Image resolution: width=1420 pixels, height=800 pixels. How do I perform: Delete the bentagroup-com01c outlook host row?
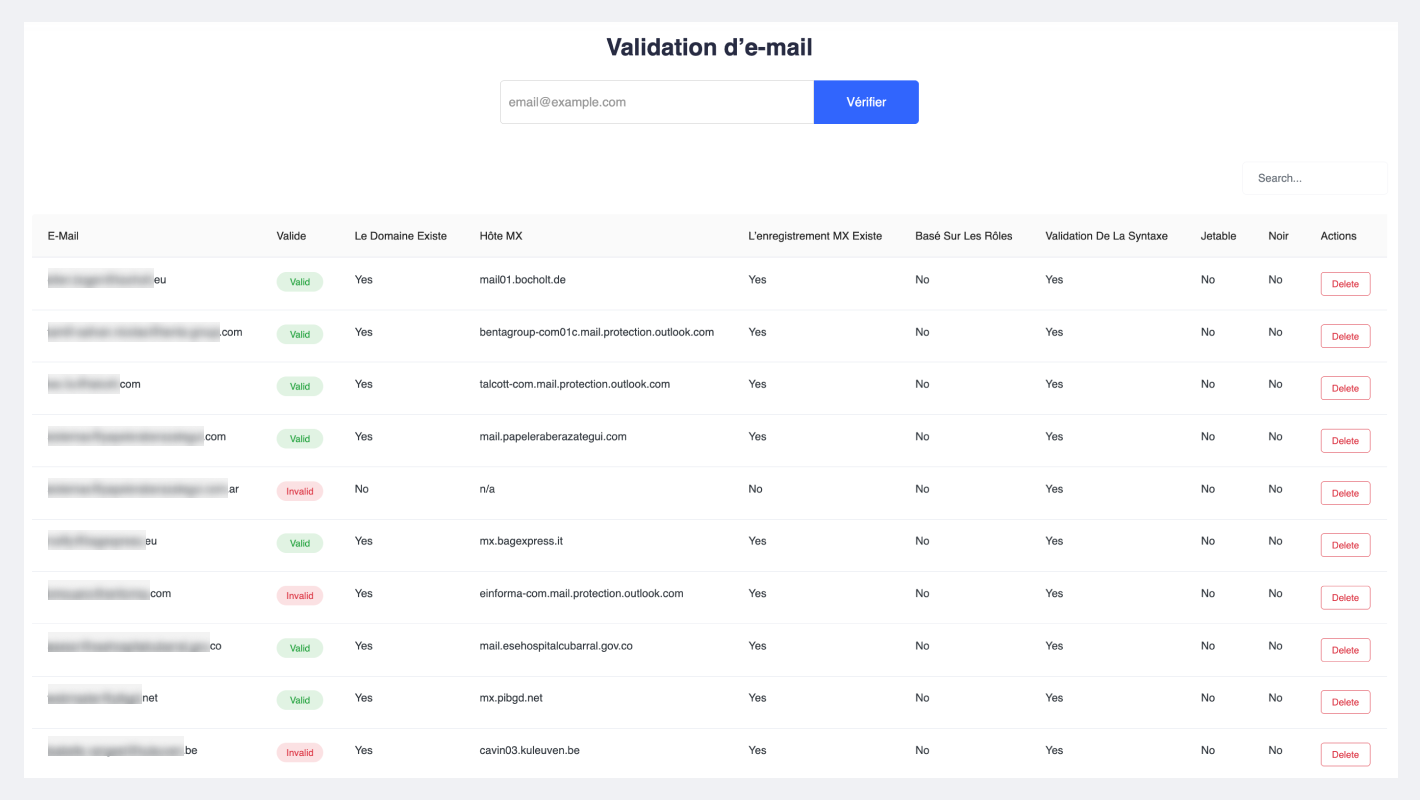(x=1345, y=336)
